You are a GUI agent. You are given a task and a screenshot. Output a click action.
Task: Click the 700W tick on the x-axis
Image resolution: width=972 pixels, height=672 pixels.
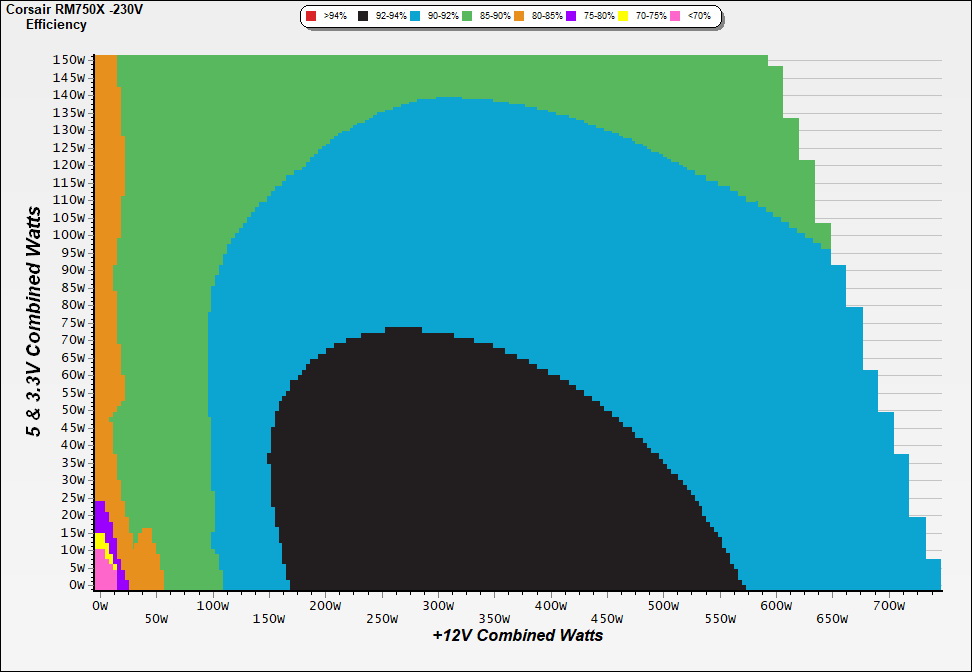[x=889, y=606]
